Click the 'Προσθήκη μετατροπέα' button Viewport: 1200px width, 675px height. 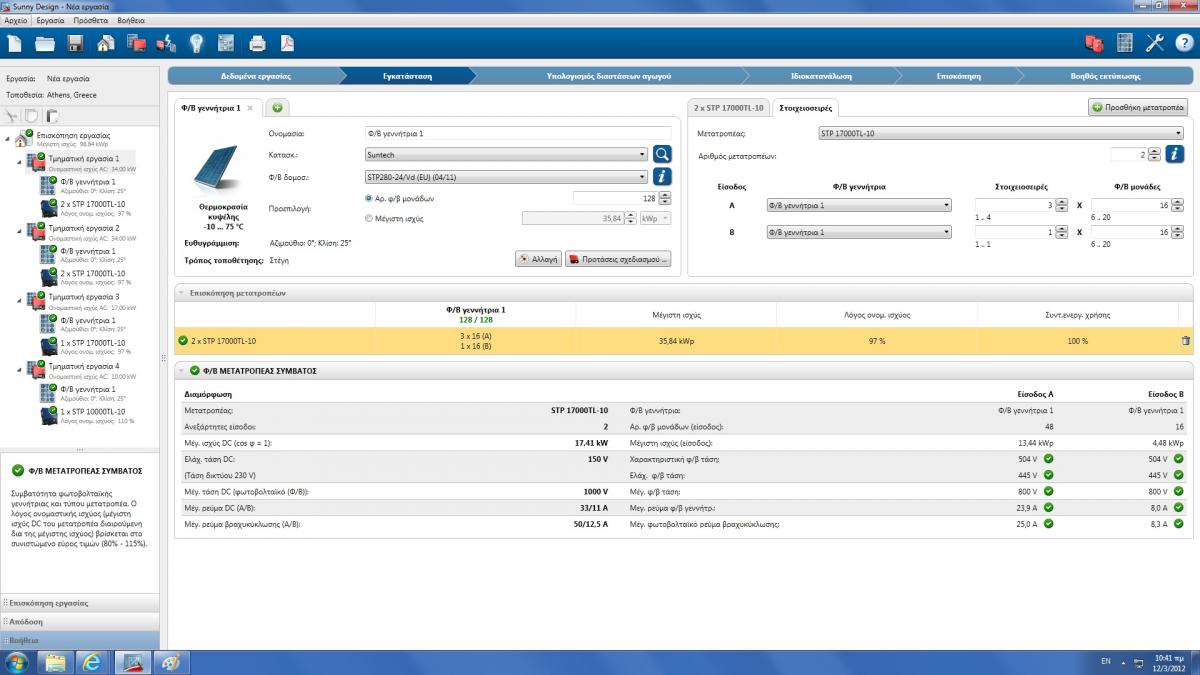pyautogui.click(x=1138, y=107)
